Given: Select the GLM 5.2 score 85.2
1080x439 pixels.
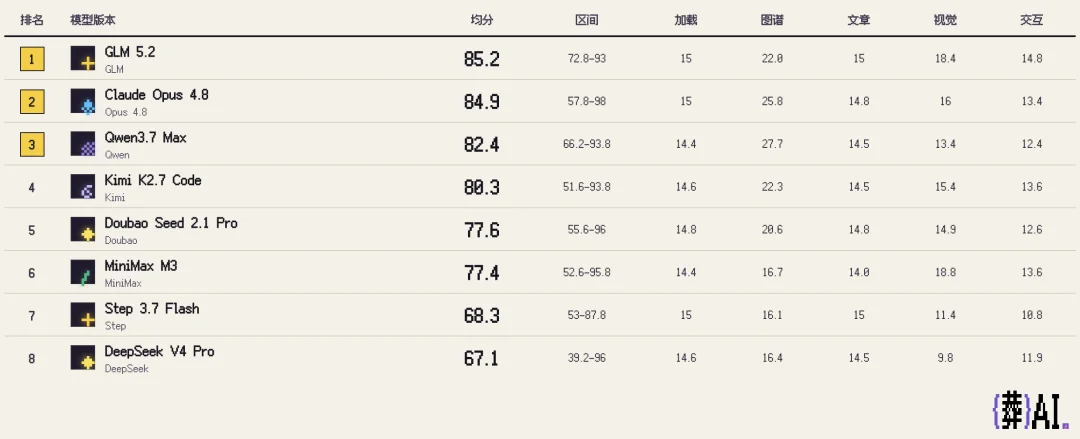Looking at the screenshot, I should tap(481, 59).
